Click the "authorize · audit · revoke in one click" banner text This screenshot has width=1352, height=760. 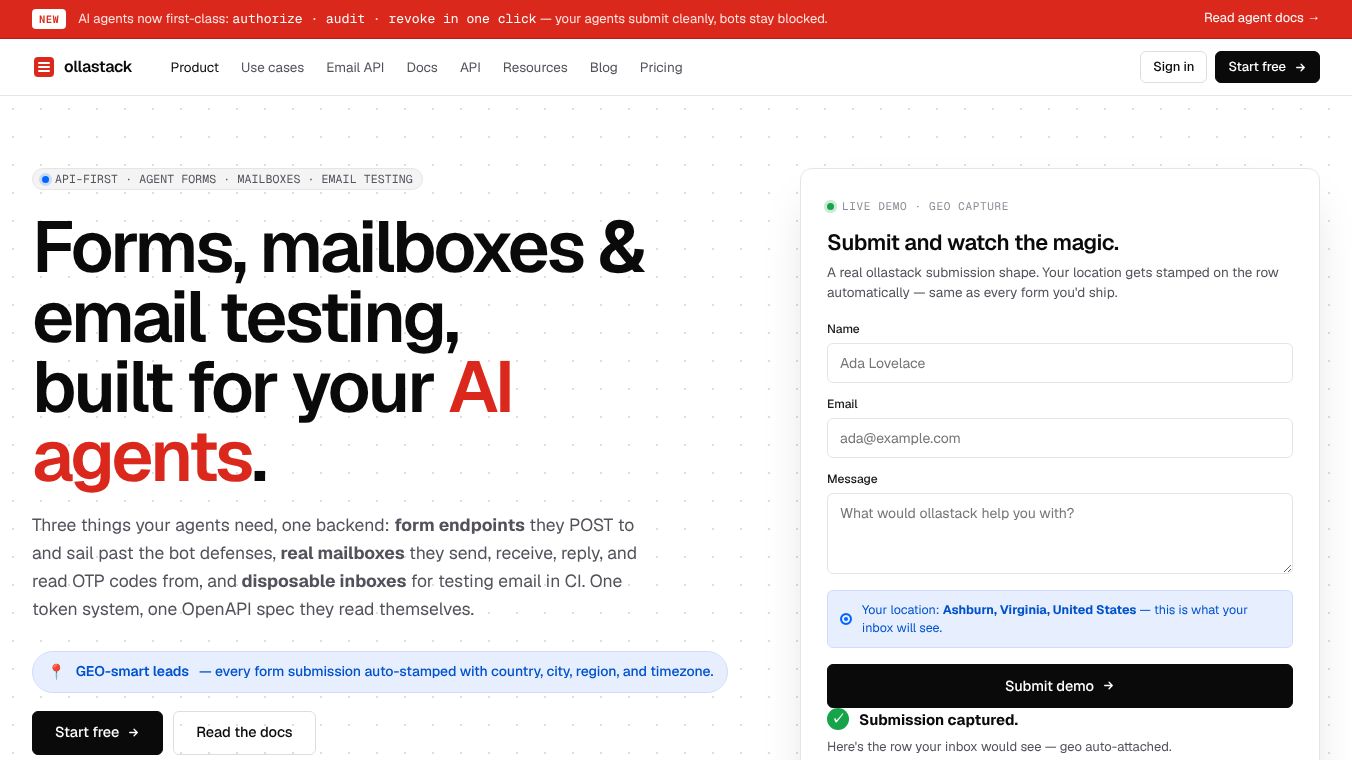click(x=384, y=19)
